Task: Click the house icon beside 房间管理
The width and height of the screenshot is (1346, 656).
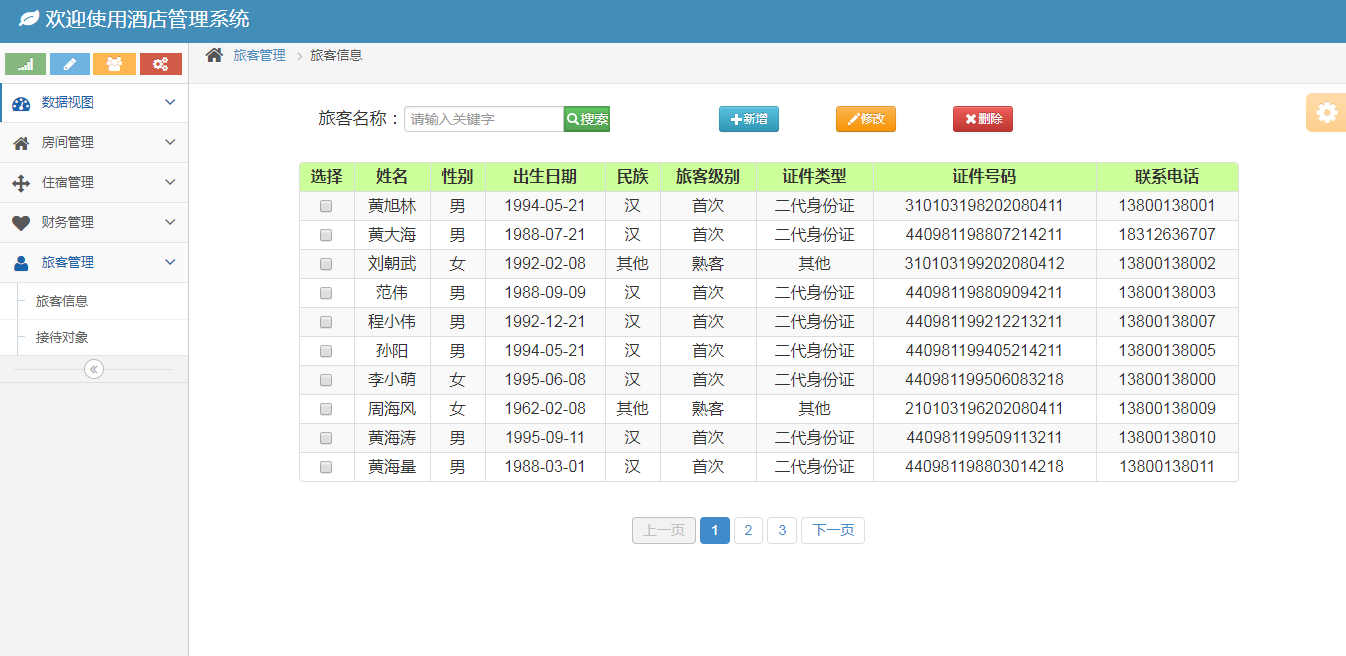Action: 21,143
